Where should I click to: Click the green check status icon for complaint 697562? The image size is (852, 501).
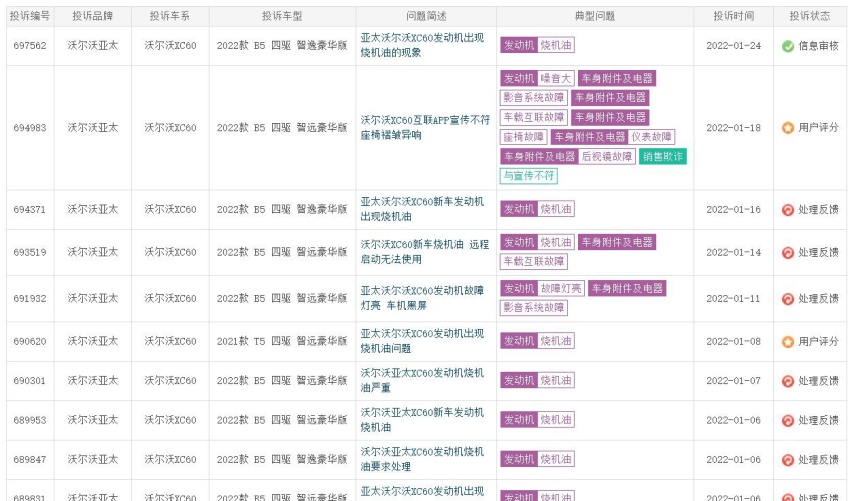point(787,46)
